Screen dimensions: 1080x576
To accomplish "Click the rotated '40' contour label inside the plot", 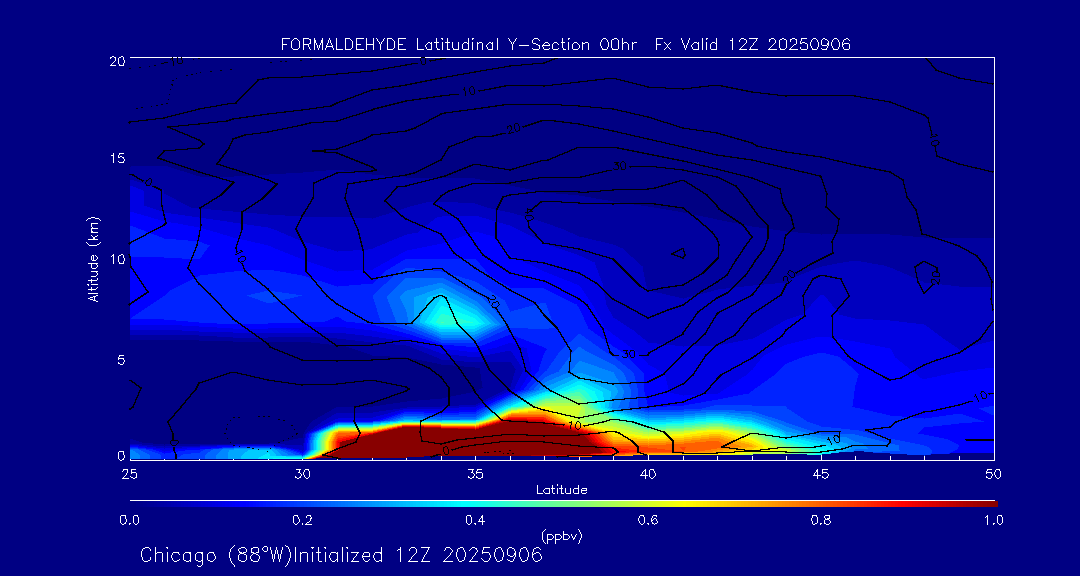I will pyautogui.click(x=528, y=214).
